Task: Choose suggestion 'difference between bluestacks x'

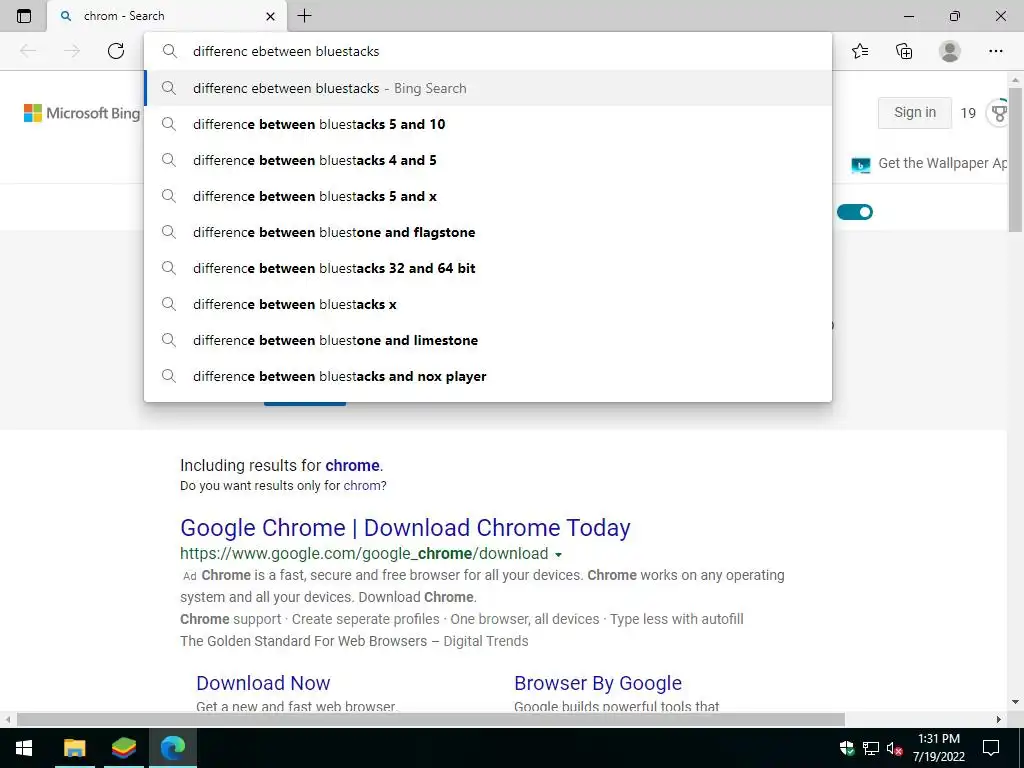Action: click(488, 304)
